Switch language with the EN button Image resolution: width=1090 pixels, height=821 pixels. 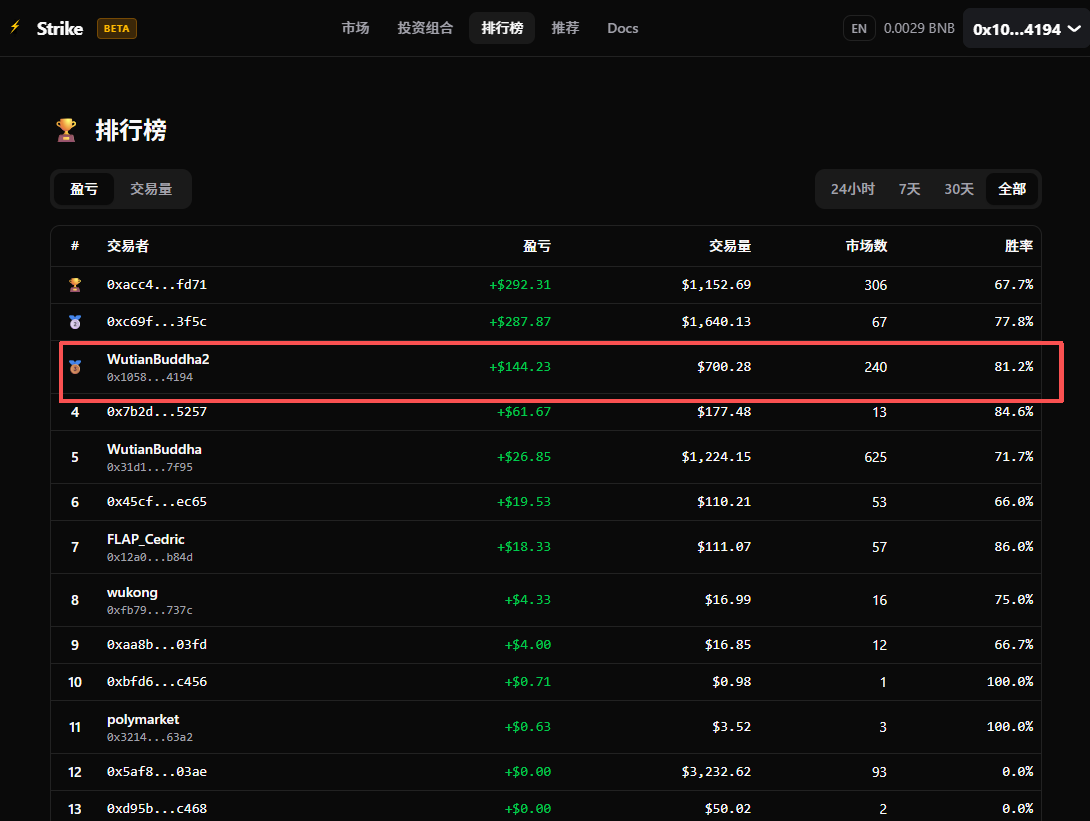point(859,29)
